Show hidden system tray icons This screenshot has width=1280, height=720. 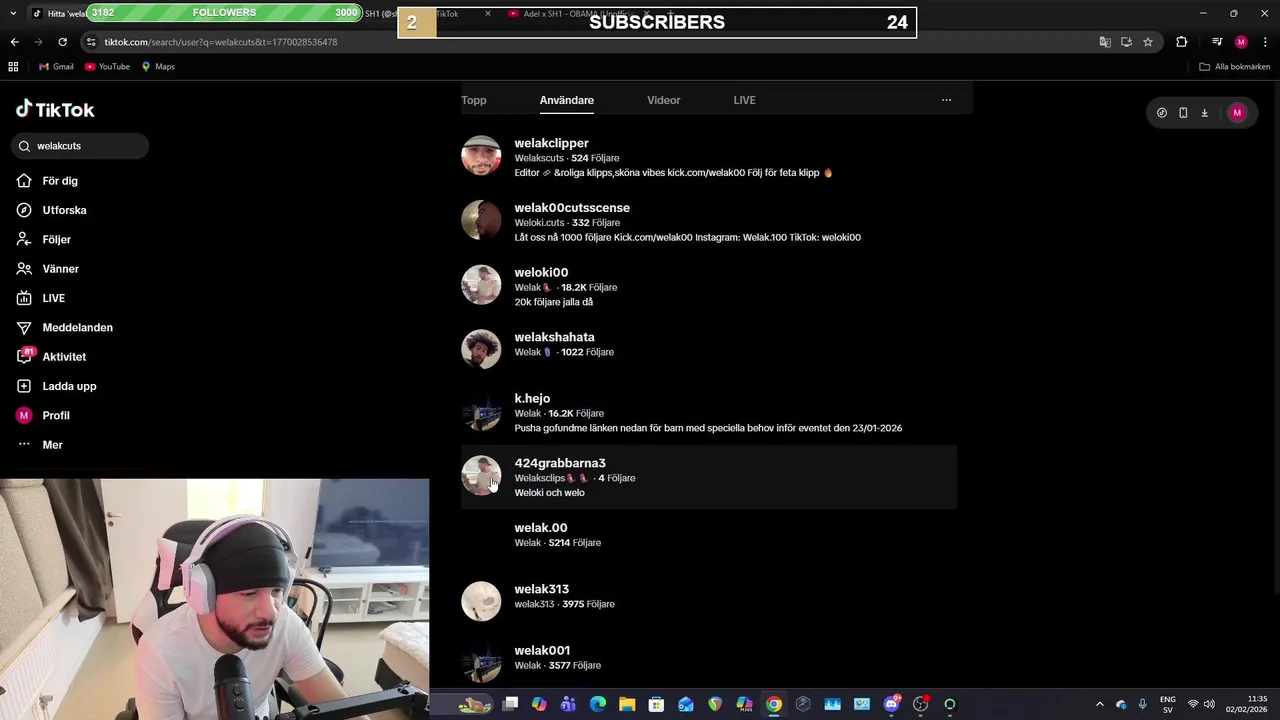point(1099,704)
